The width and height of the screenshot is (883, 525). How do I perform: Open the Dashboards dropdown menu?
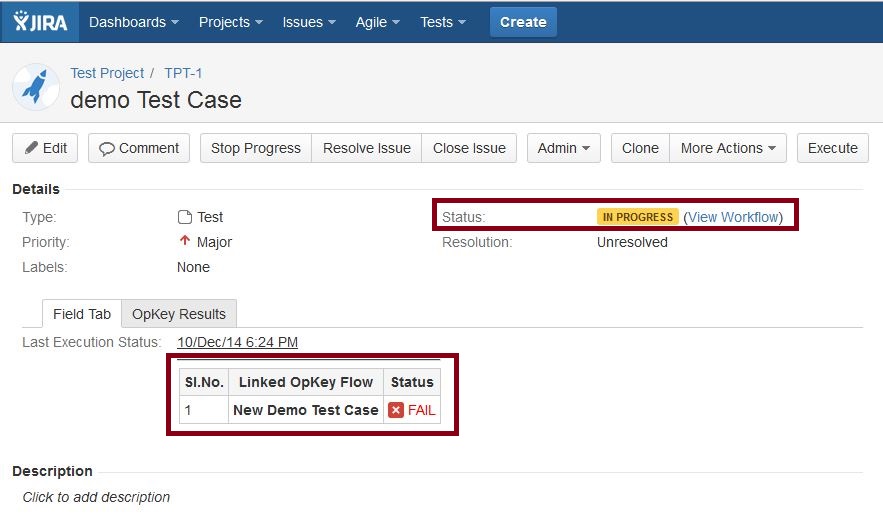(134, 22)
